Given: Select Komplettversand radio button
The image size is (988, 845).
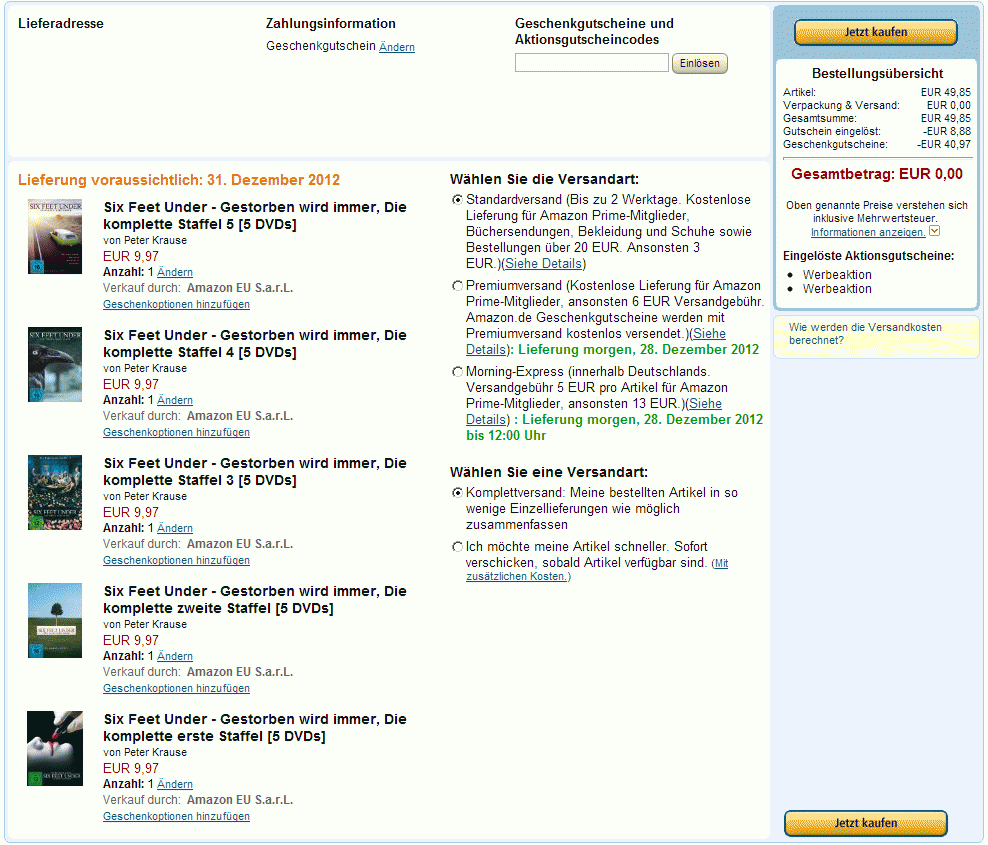Looking at the screenshot, I should pyautogui.click(x=457, y=493).
